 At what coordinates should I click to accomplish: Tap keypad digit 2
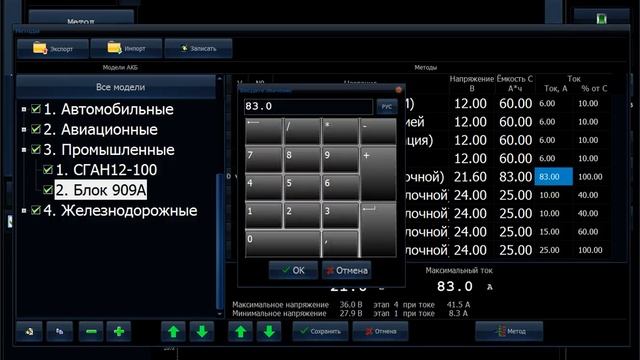tap(302, 216)
